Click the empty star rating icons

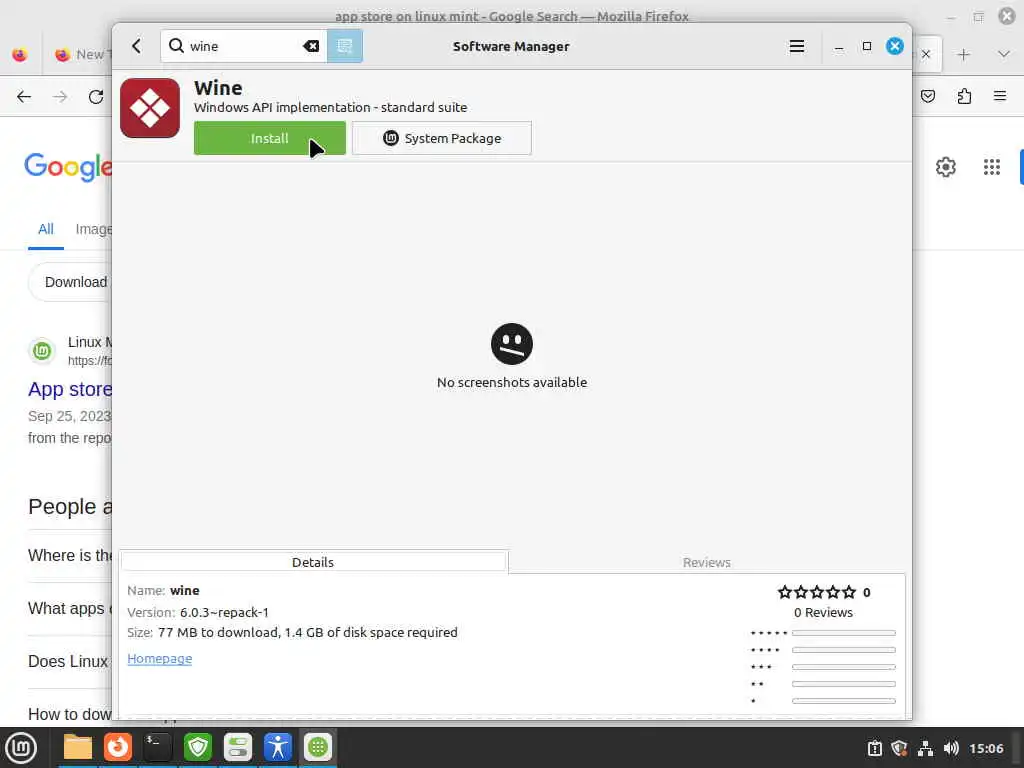816,592
